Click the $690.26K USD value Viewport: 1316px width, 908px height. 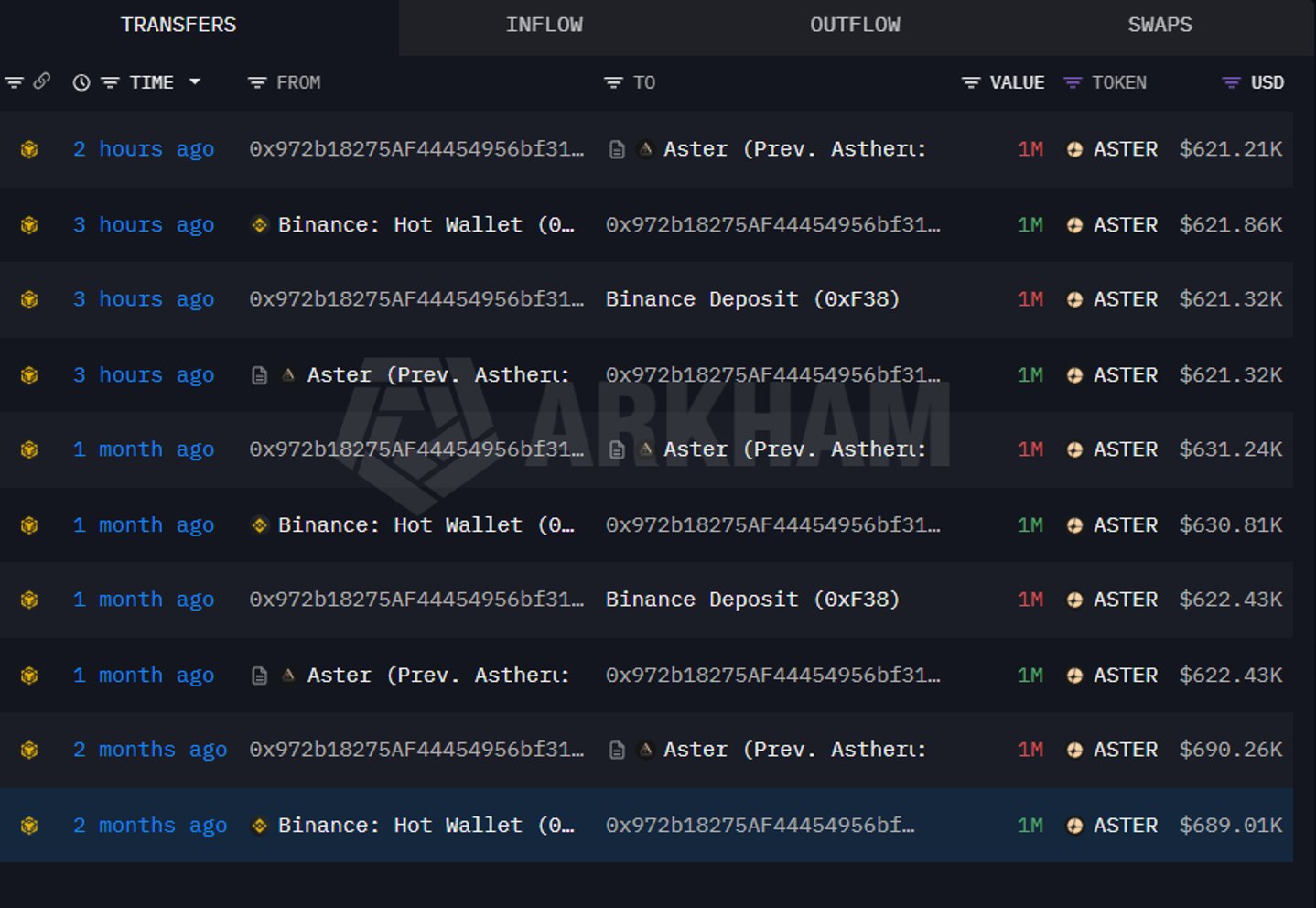point(1231,750)
